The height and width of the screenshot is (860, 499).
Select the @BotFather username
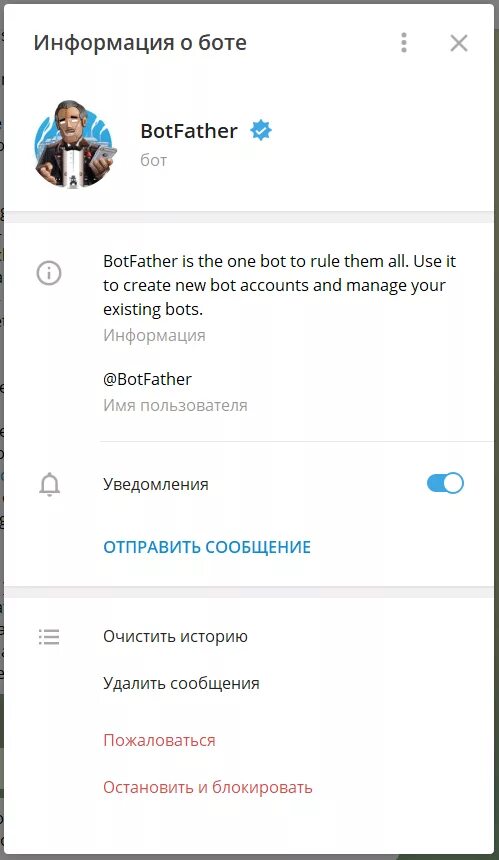click(x=148, y=379)
